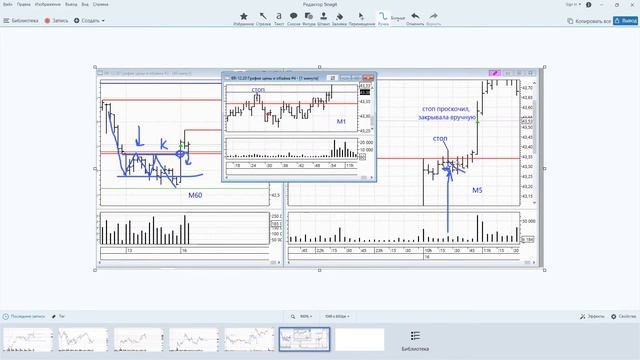Select the Текст tool

(279, 18)
